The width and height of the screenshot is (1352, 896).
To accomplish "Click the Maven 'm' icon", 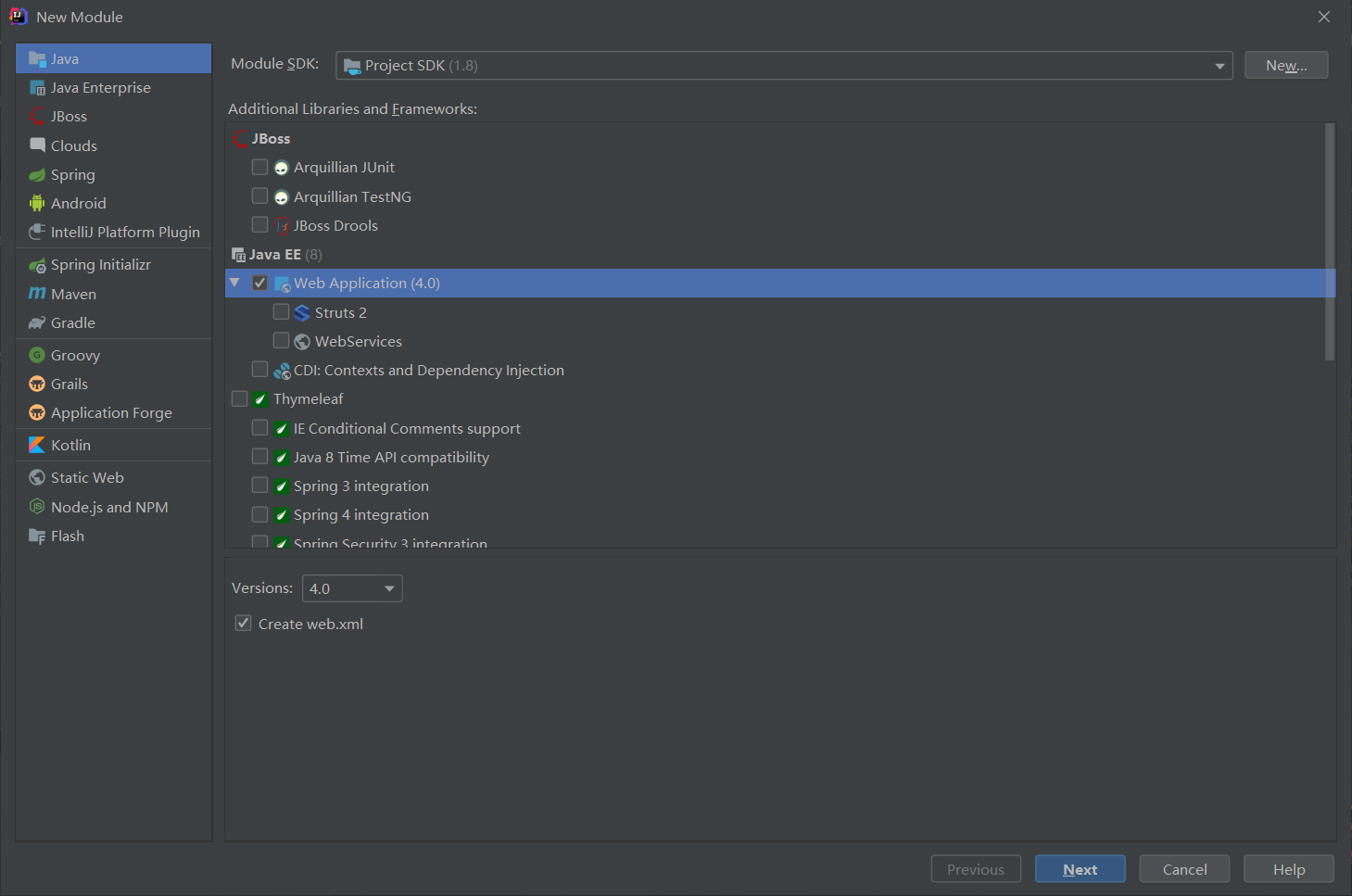I will point(37,294).
